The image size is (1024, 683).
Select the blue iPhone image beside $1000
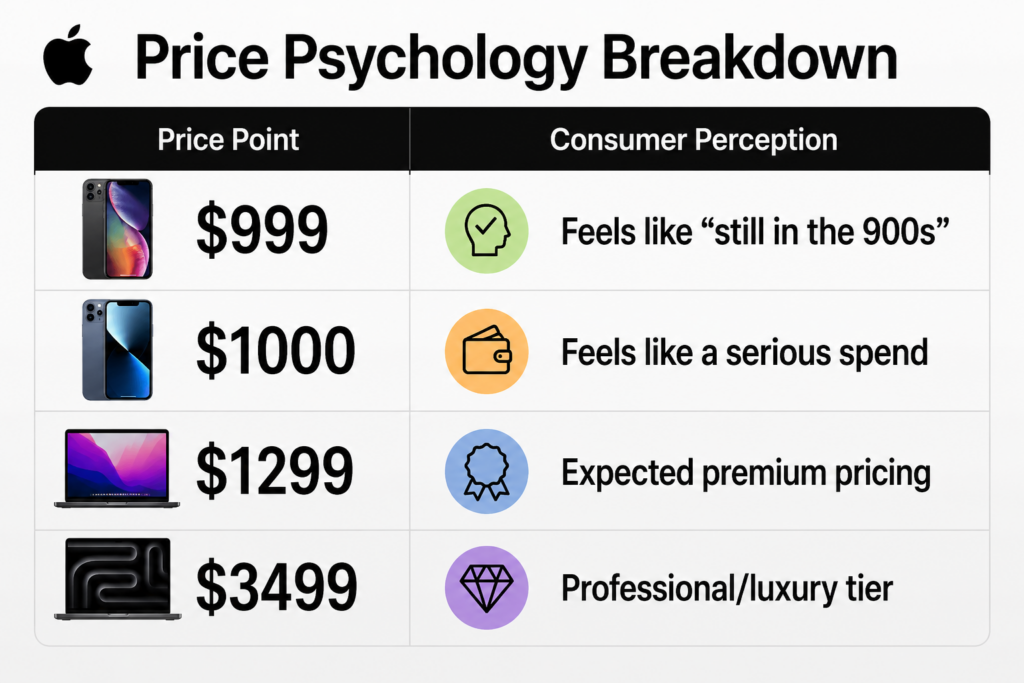coord(118,350)
